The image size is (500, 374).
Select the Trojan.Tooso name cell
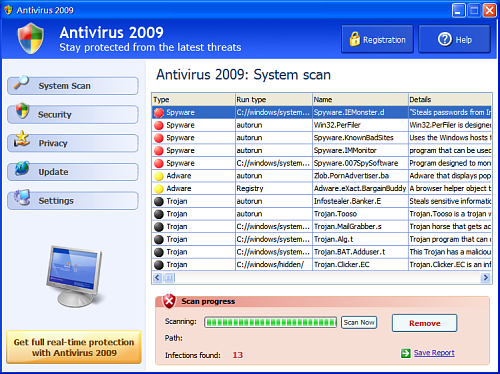click(x=360, y=214)
